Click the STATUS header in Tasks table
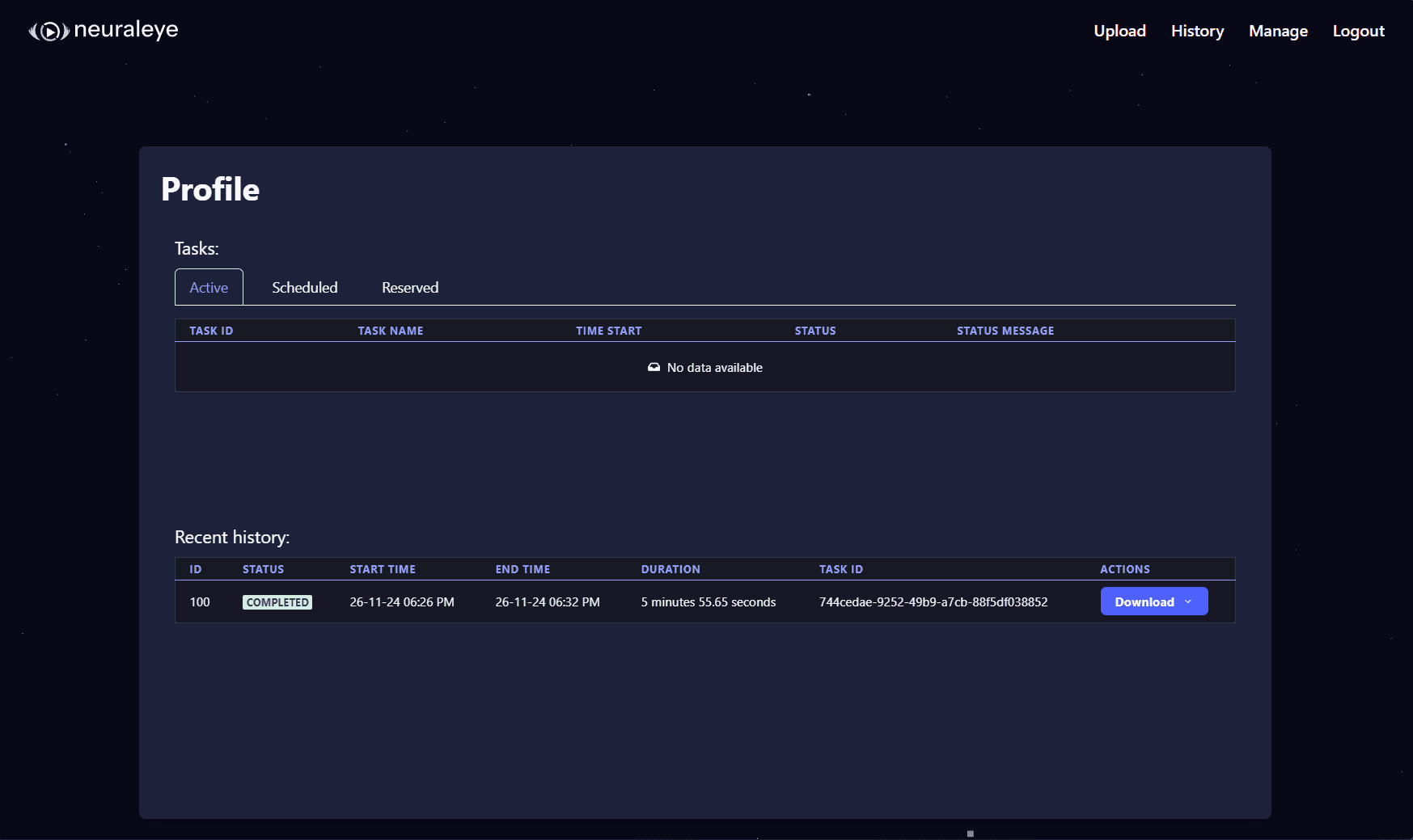This screenshot has width=1413, height=840. pos(815,331)
